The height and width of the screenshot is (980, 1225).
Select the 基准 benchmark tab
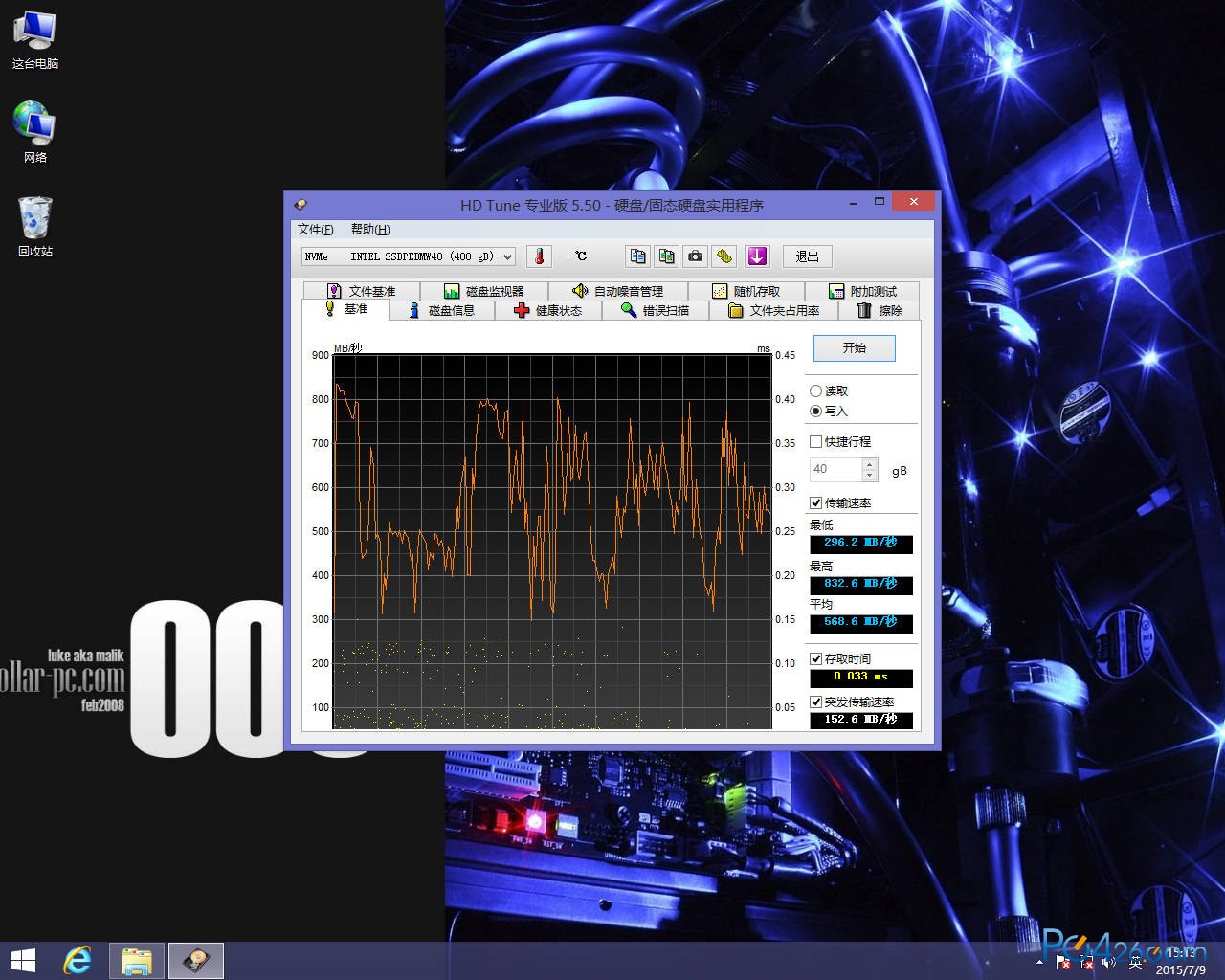pos(345,309)
